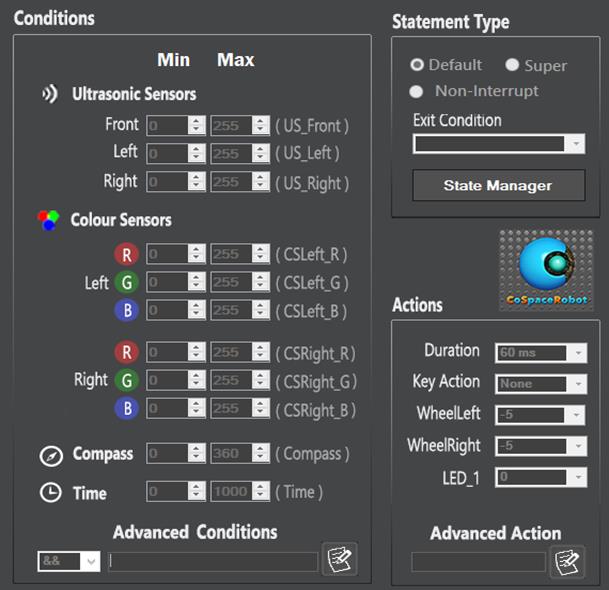
Task: Open the Advanced Action editor icon
Action: point(567,561)
